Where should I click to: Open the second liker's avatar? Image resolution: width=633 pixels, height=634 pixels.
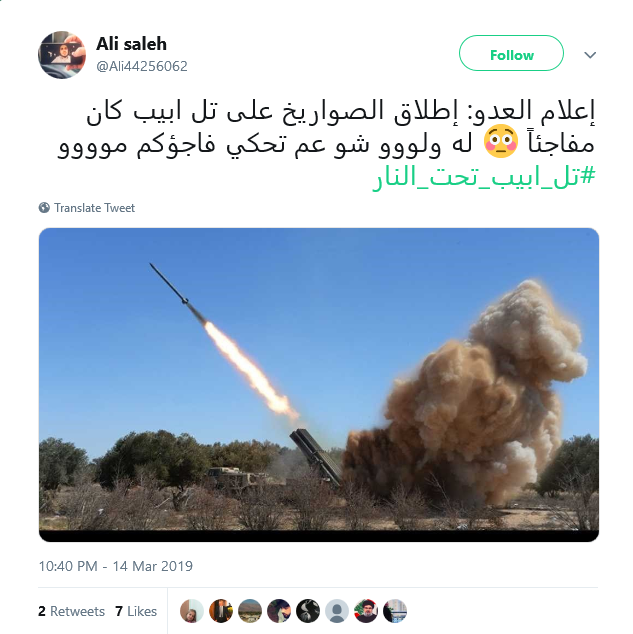pyautogui.click(x=221, y=611)
